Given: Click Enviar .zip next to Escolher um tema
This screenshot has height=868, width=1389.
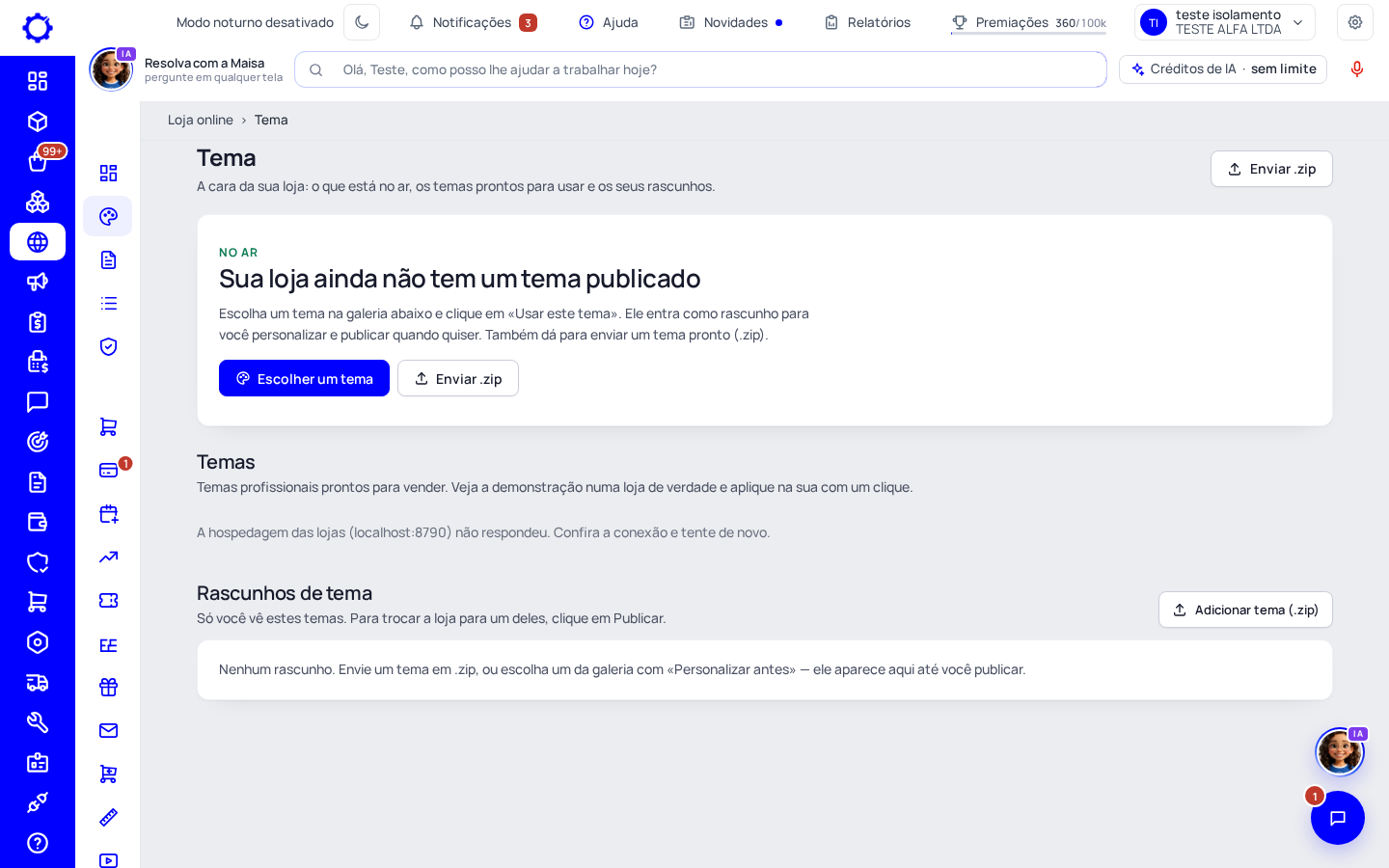Looking at the screenshot, I should 458,378.
